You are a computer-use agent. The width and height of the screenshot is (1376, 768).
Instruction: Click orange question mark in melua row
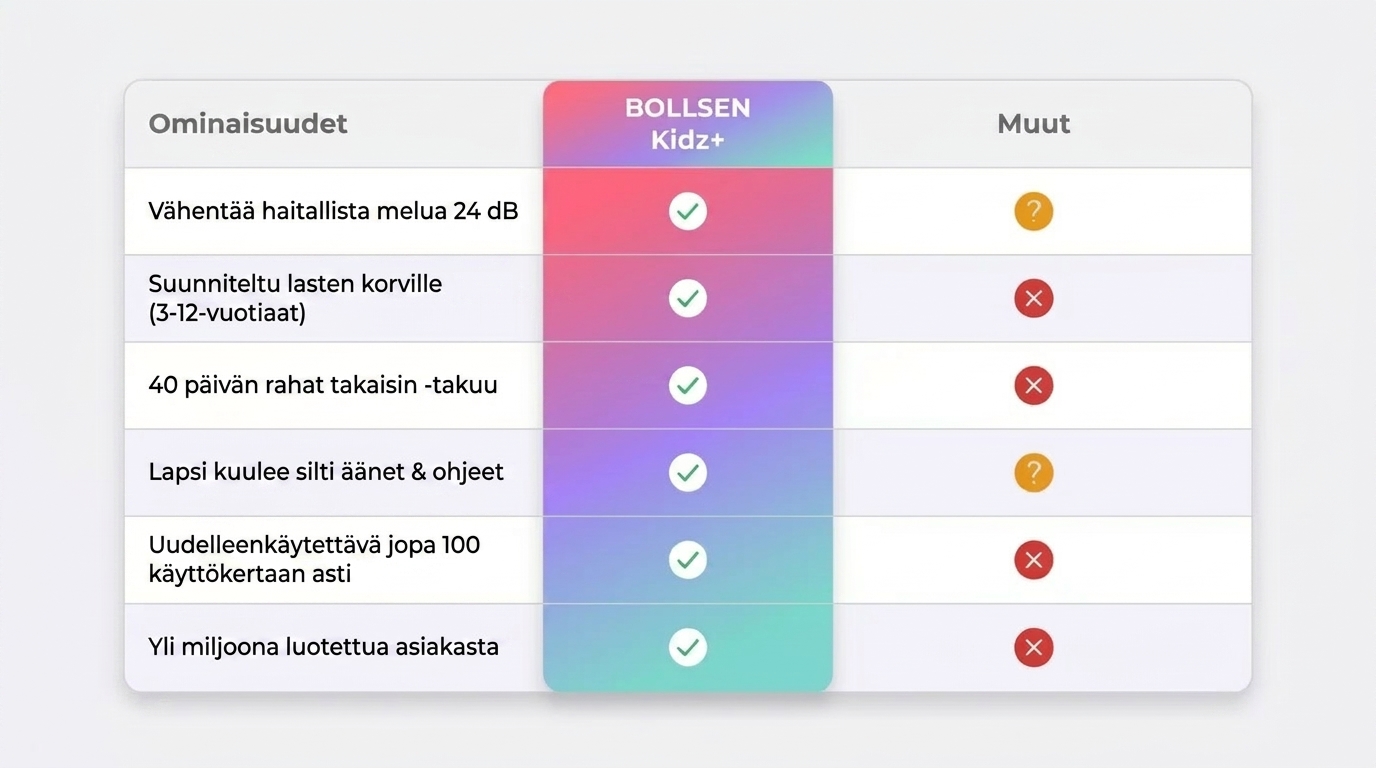[1033, 211]
